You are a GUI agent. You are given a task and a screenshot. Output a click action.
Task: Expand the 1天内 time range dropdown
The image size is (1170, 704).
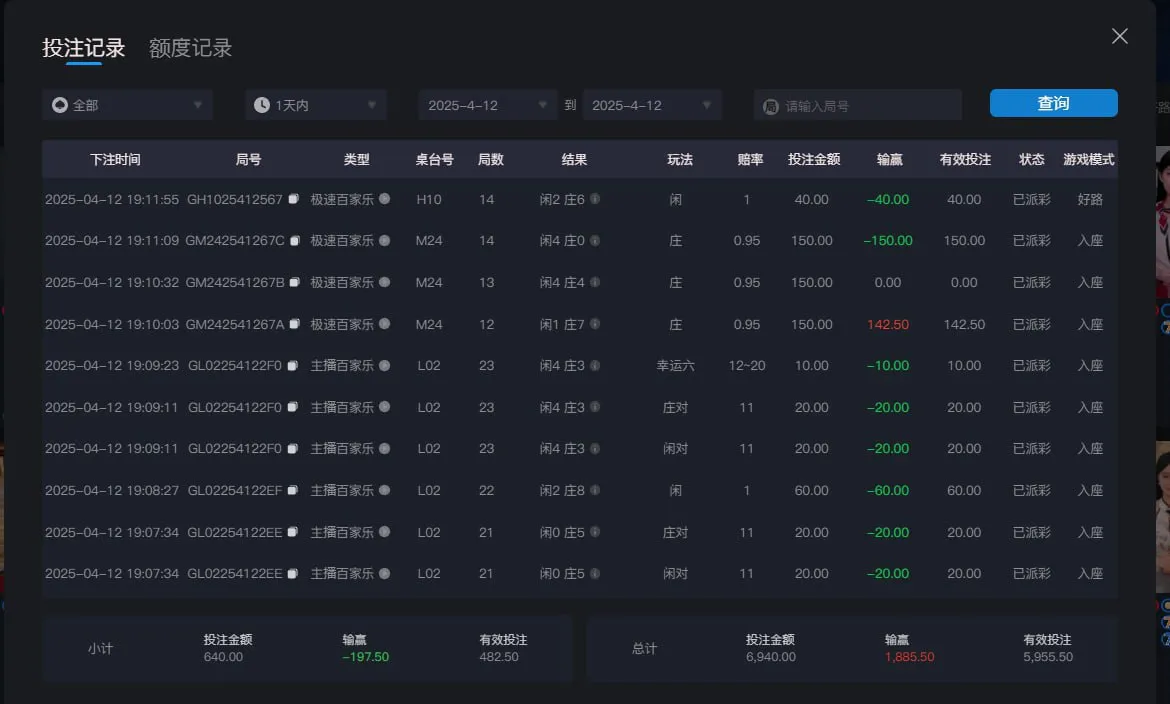(x=315, y=104)
